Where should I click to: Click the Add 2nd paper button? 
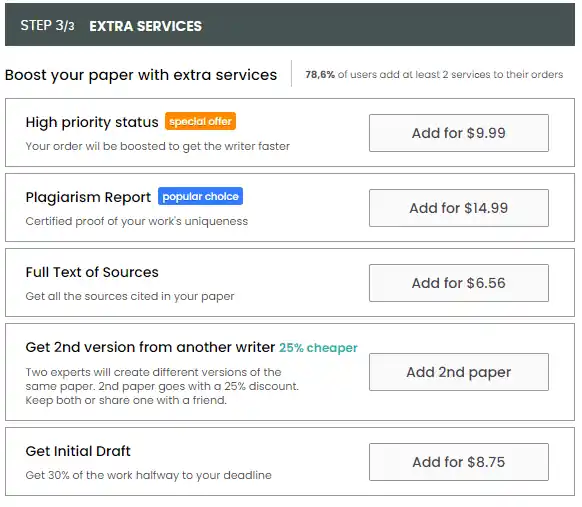pos(459,372)
